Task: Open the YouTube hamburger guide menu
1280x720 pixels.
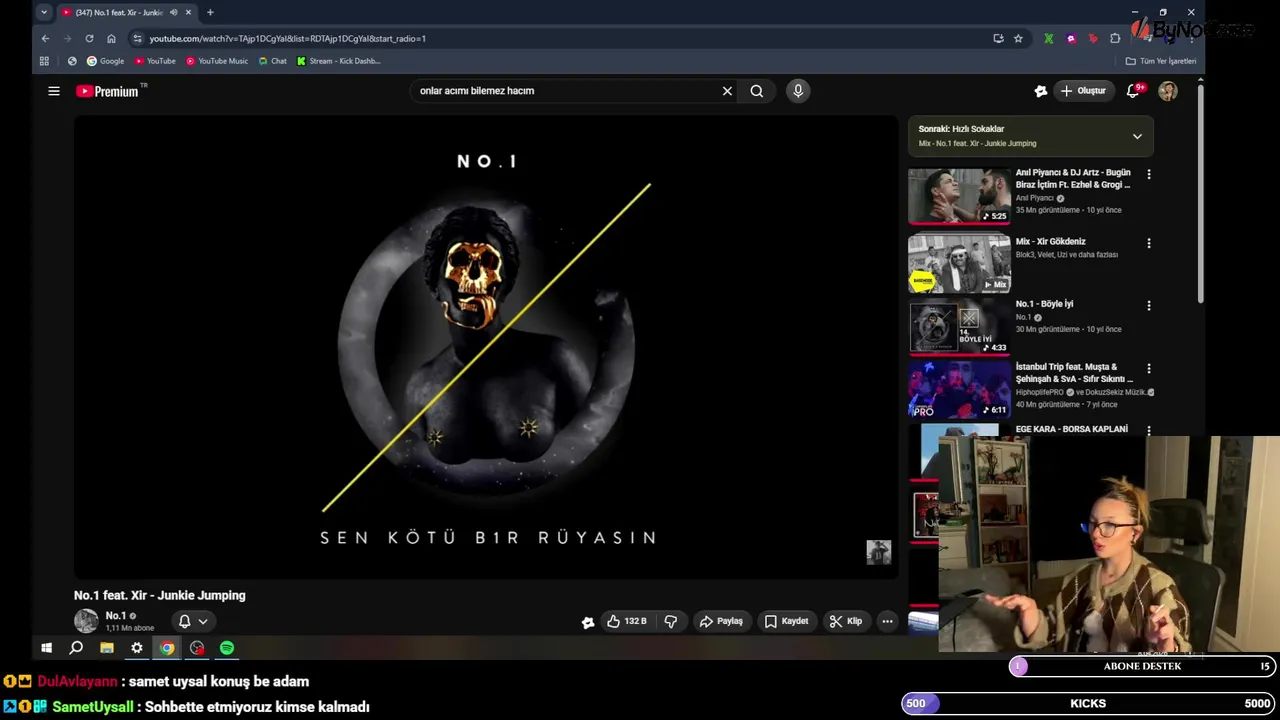Action: coord(54,91)
